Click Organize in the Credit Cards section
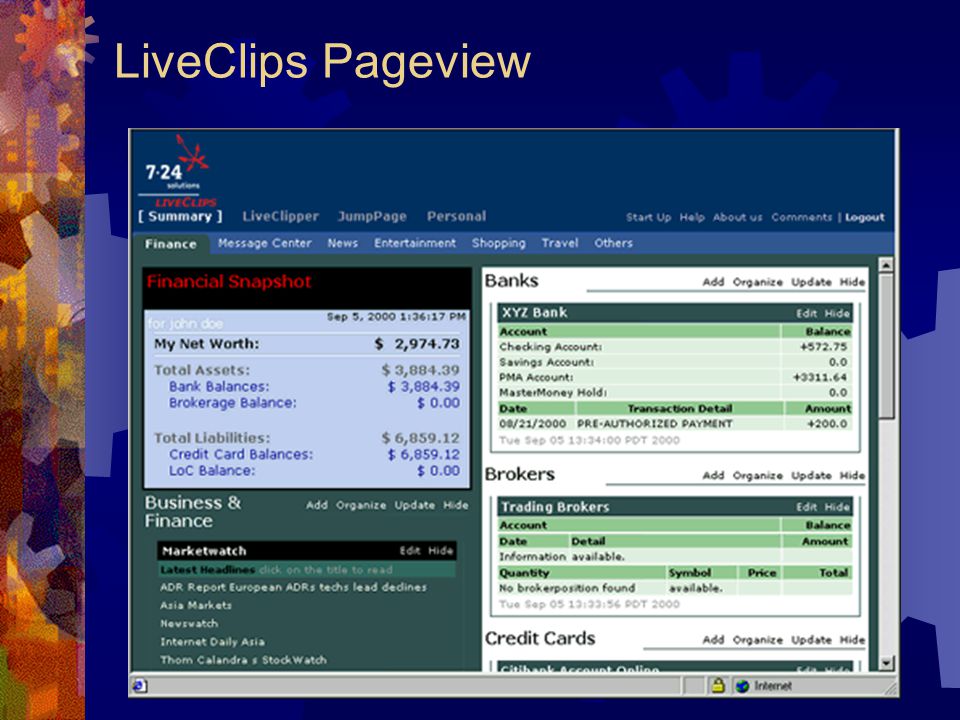Viewport: 960px width, 720px height. pyautogui.click(x=757, y=640)
